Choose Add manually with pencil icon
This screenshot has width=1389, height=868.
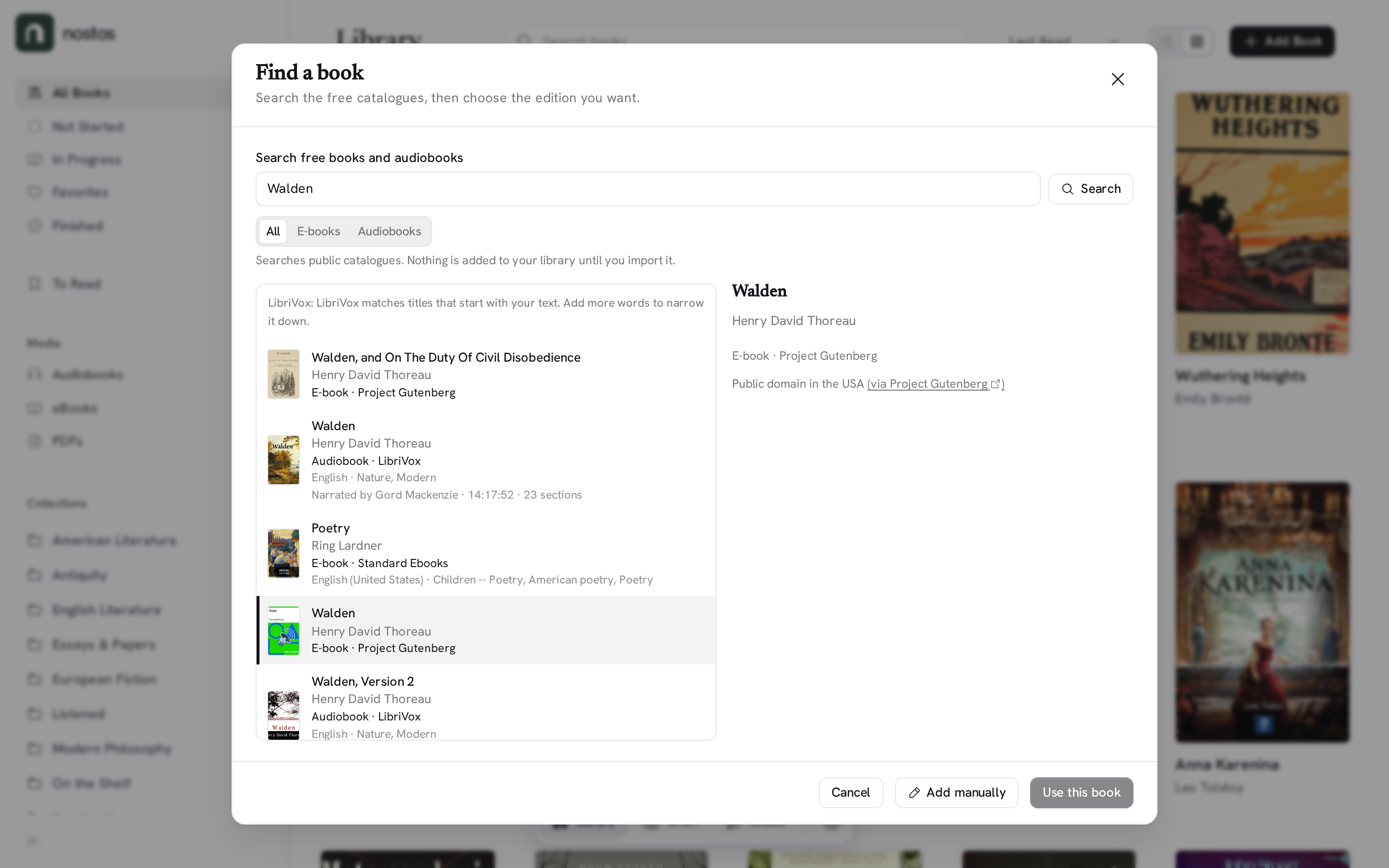[x=956, y=793]
